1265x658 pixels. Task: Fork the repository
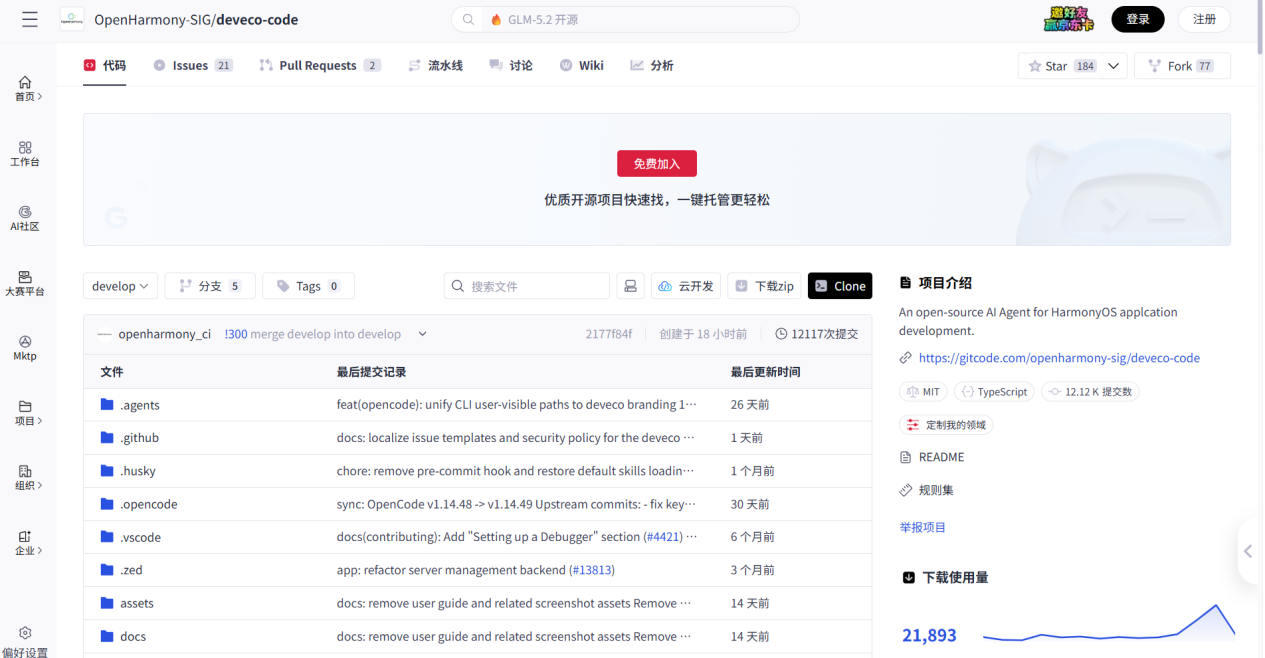coord(1182,66)
